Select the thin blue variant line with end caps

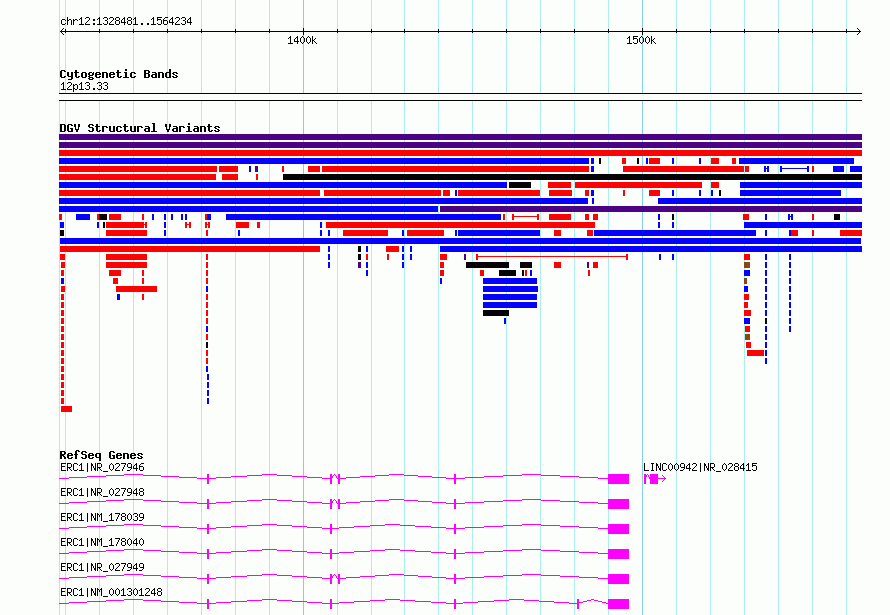click(x=795, y=169)
